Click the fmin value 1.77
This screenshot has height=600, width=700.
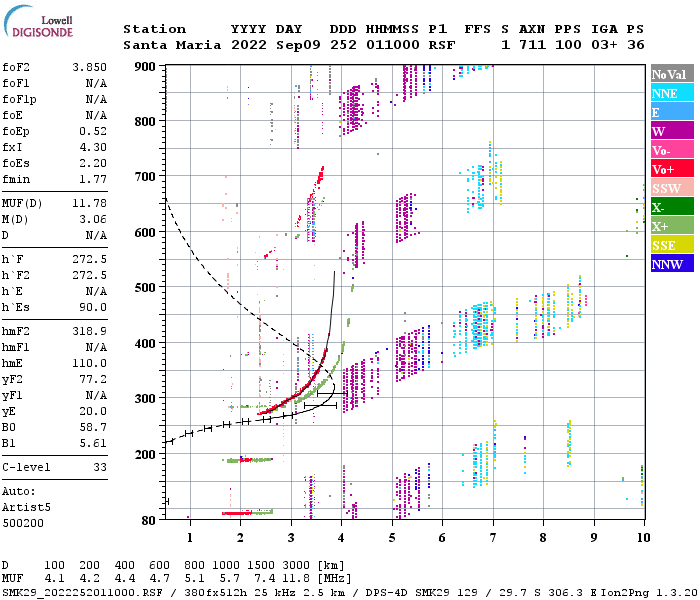pyautogui.click(x=93, y=179)
